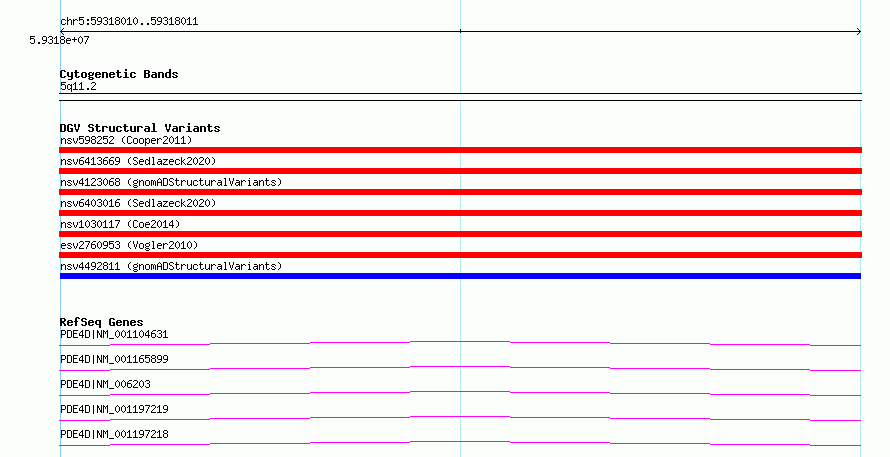Image resolution: width=890 pixels, height=457 pixels.
Task: Click the red bar under nsv4123068
Action: (460, 192)
